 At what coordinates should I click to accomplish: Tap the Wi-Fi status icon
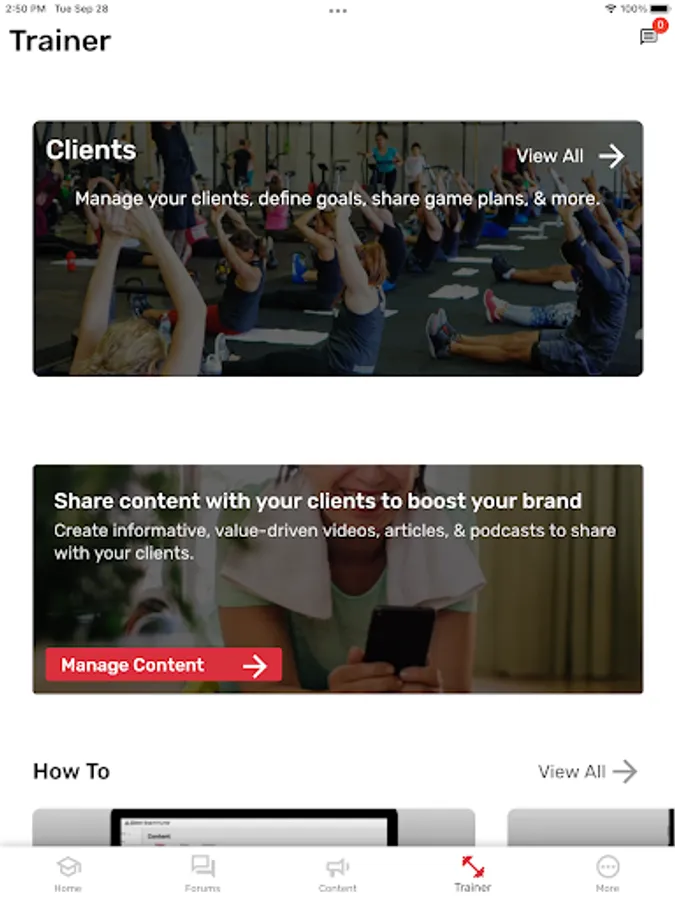[611, 9]
